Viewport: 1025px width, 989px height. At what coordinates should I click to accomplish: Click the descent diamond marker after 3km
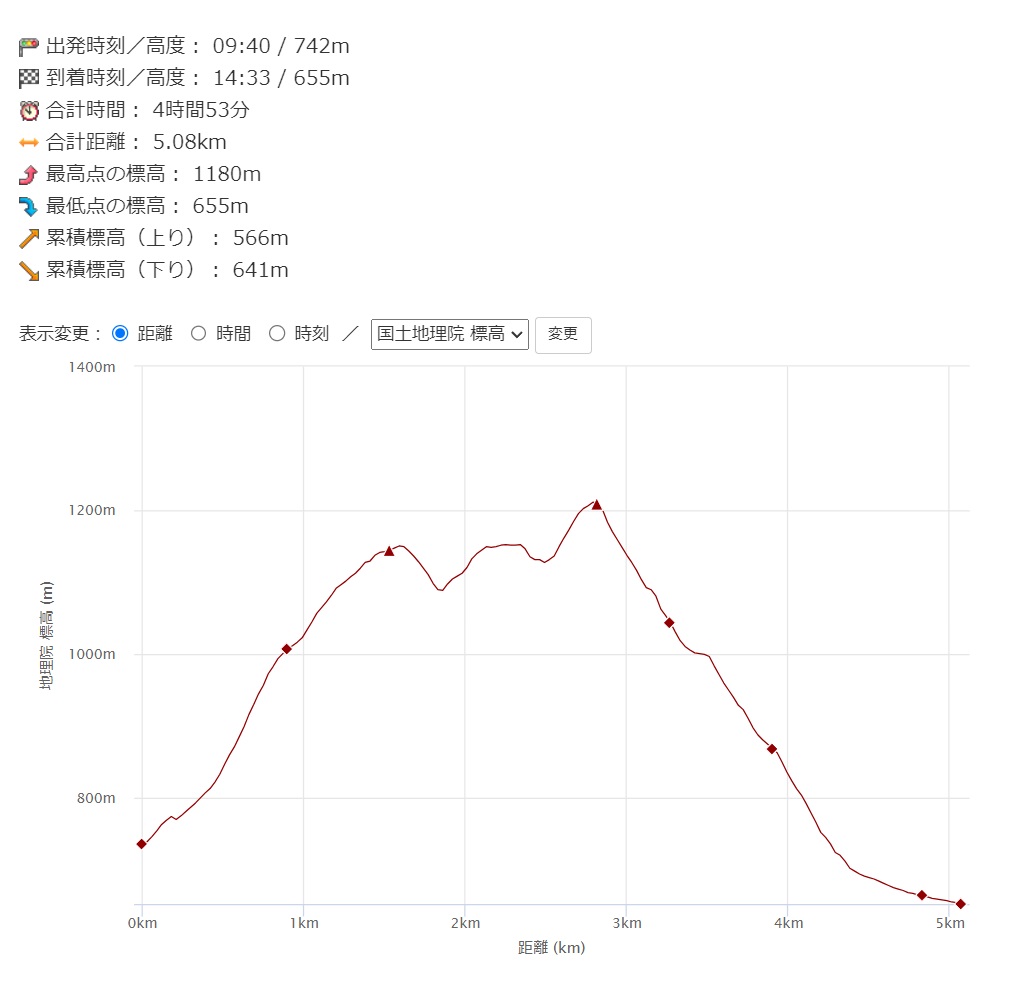[669, 623]
